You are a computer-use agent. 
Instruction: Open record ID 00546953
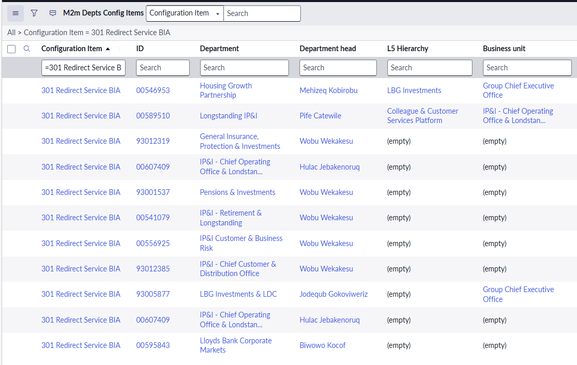153,91
